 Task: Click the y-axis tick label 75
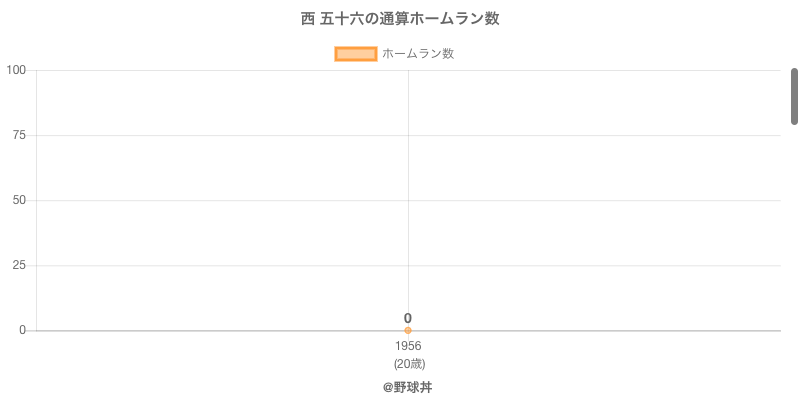click(x=19, y=135)
